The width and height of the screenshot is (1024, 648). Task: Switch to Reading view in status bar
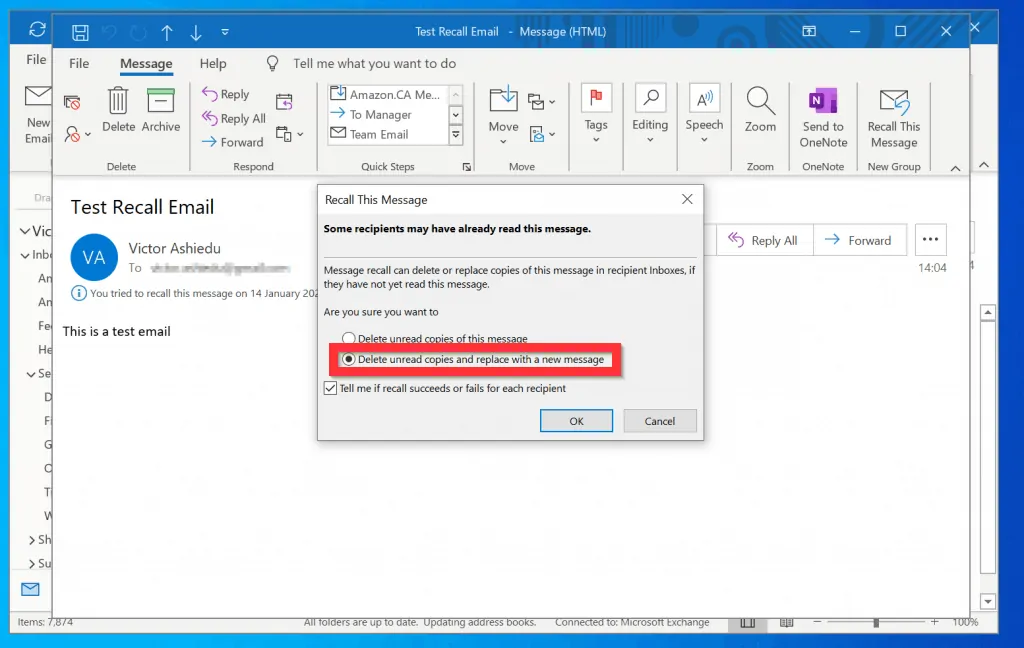click(787, 623)
